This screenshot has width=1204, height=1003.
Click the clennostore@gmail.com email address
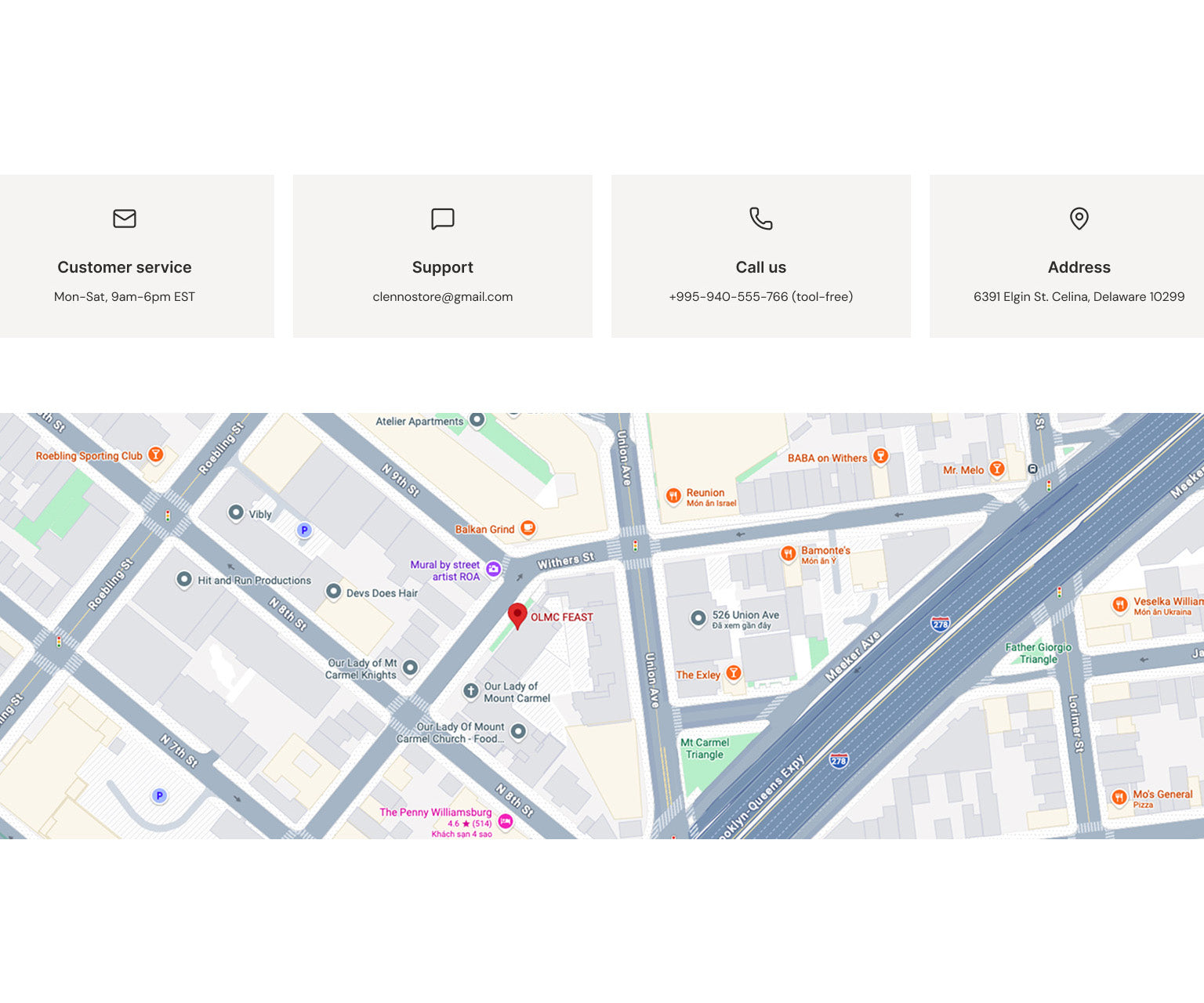443,297
